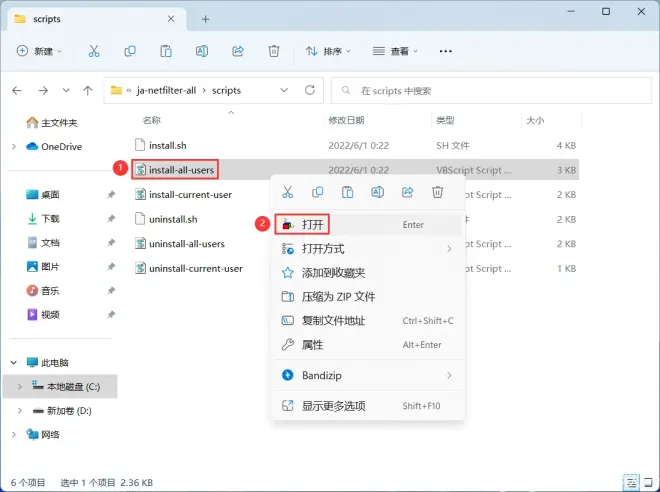Sort by the 名称 (Name) column header
Viewport: 660px width, 492px height.
(152, 120)
